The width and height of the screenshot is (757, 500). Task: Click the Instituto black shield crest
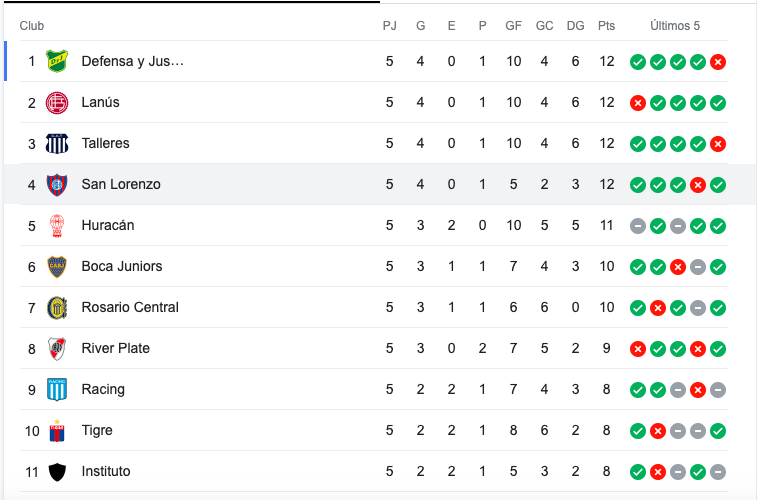[57, 472]
